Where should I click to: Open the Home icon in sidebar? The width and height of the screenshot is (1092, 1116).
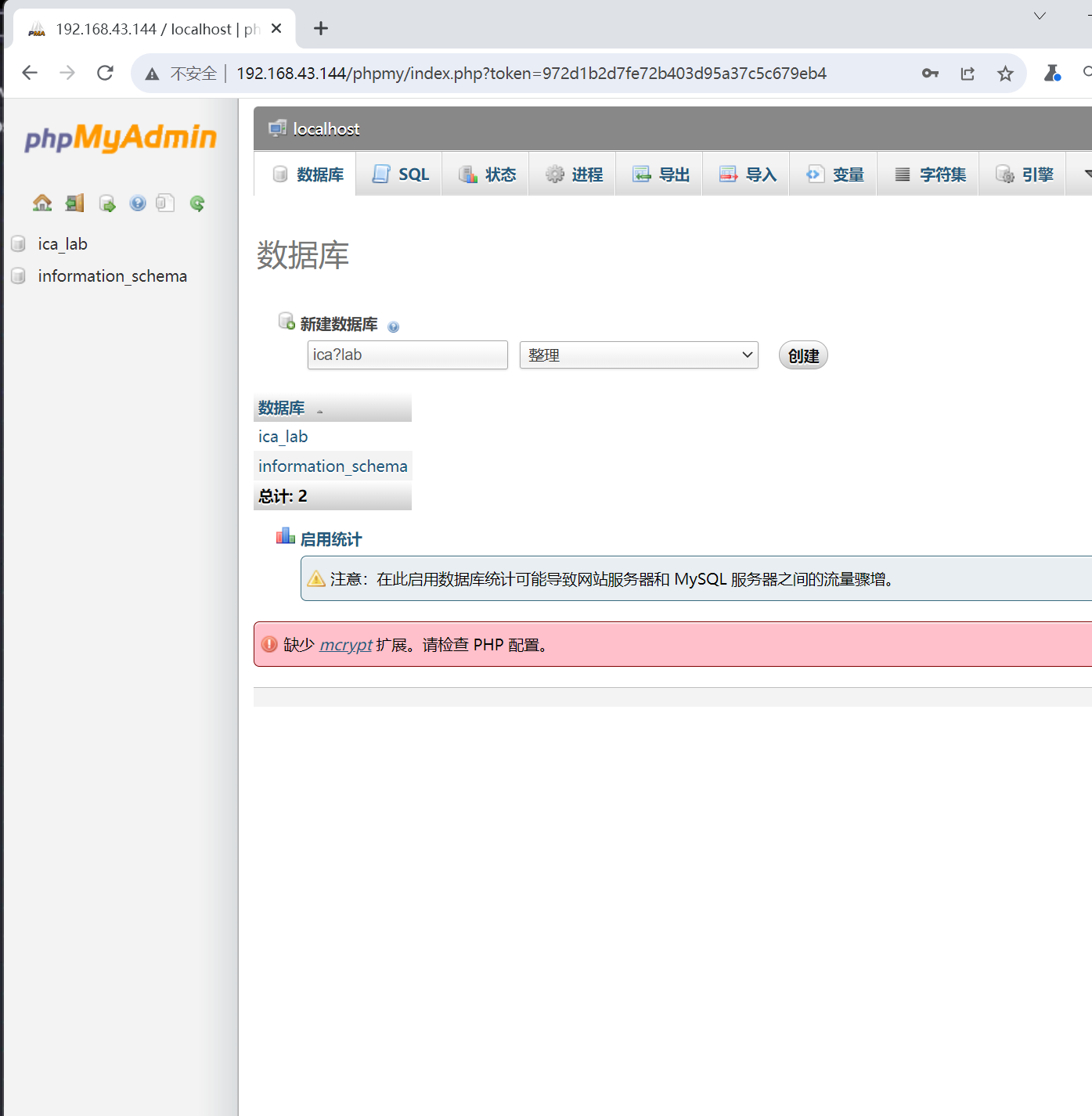(x=42, y=203)
